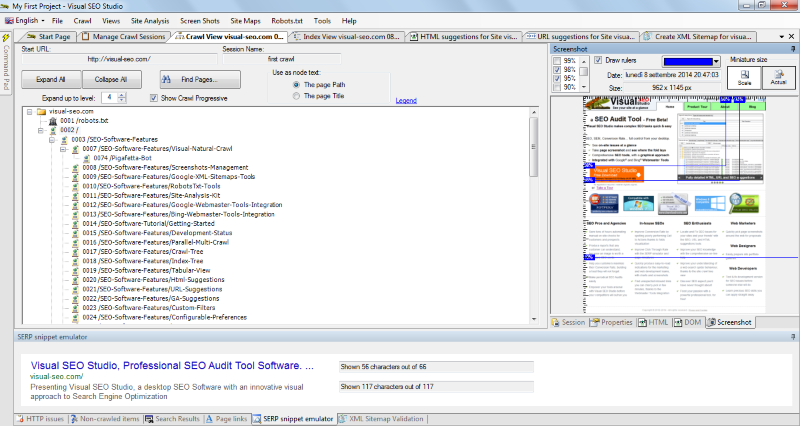
Task: Select The page Title radio button
Action: (x=296, y=96)
